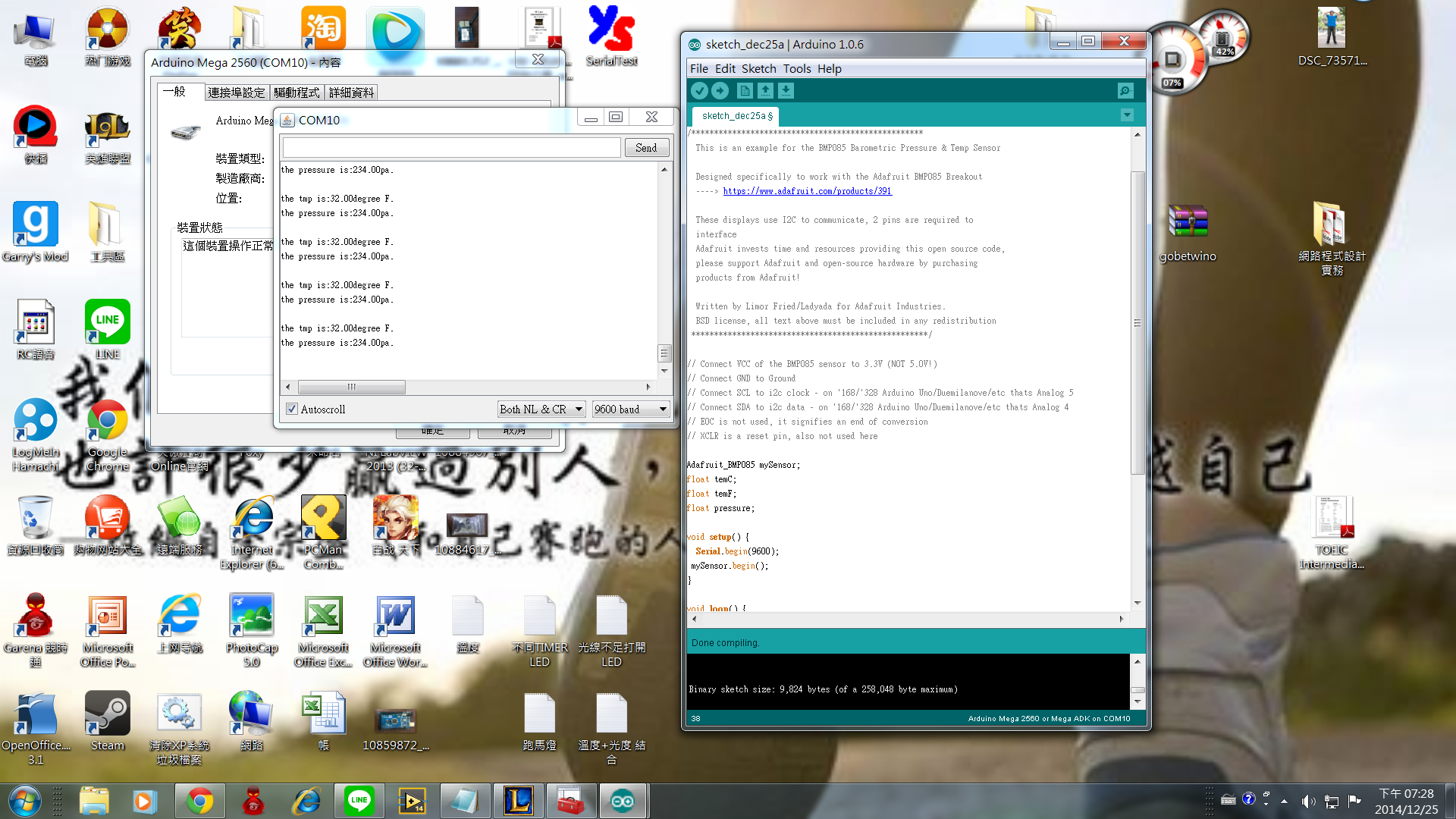
Task: Open the File menu in Arduino
Action: coord(698,69)
